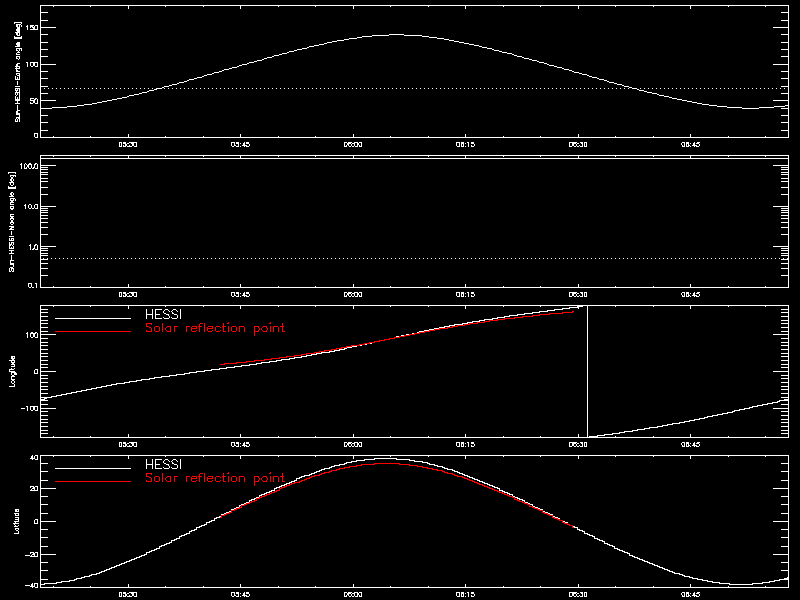The width and height of the screenshot is (800, 600).
Task: Click white HESSI legend line sample in Latitude plot
Action: (93, 468)
